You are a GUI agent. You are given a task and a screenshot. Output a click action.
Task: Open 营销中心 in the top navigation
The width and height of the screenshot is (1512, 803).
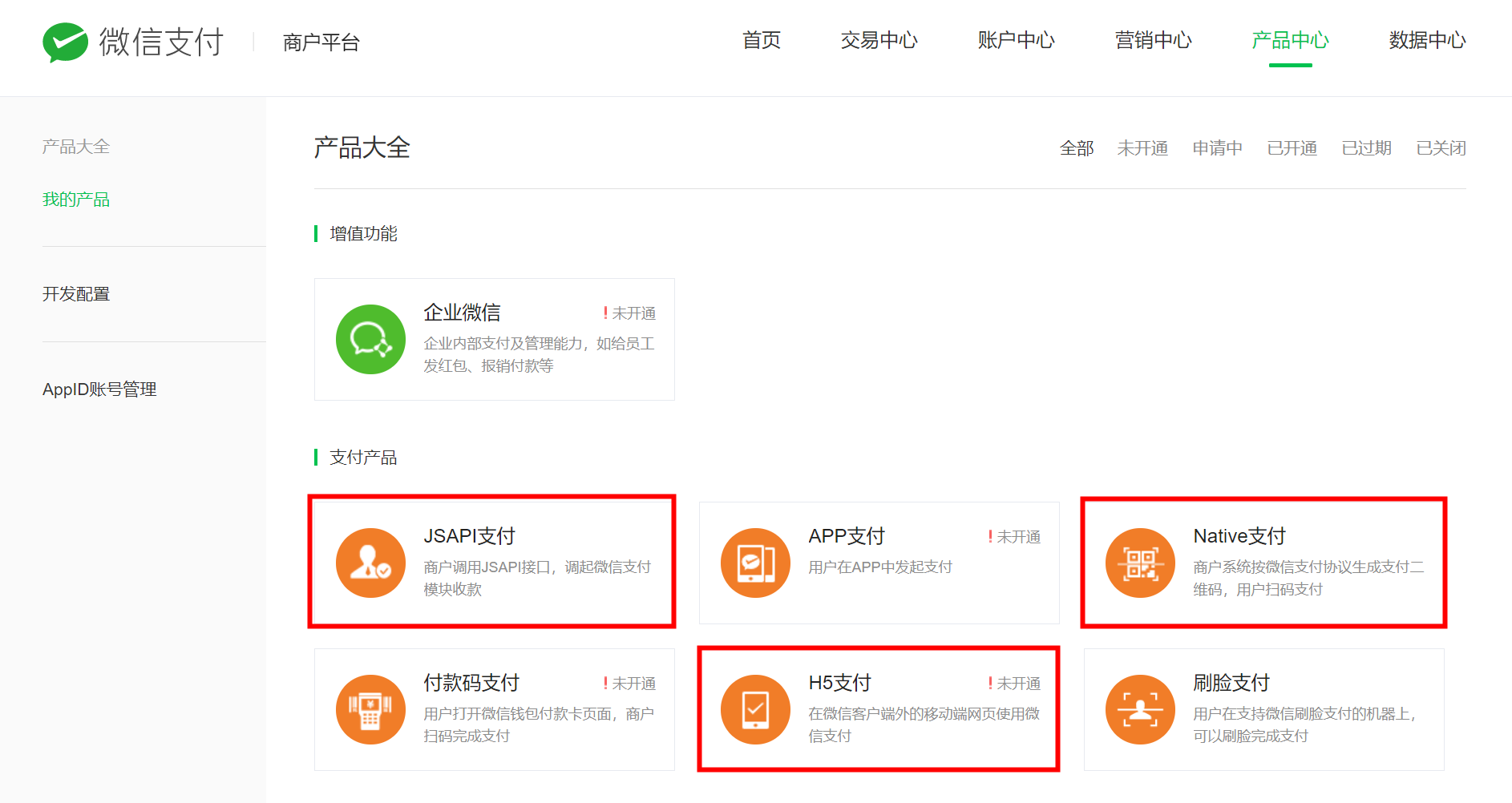click(1154, 40)
